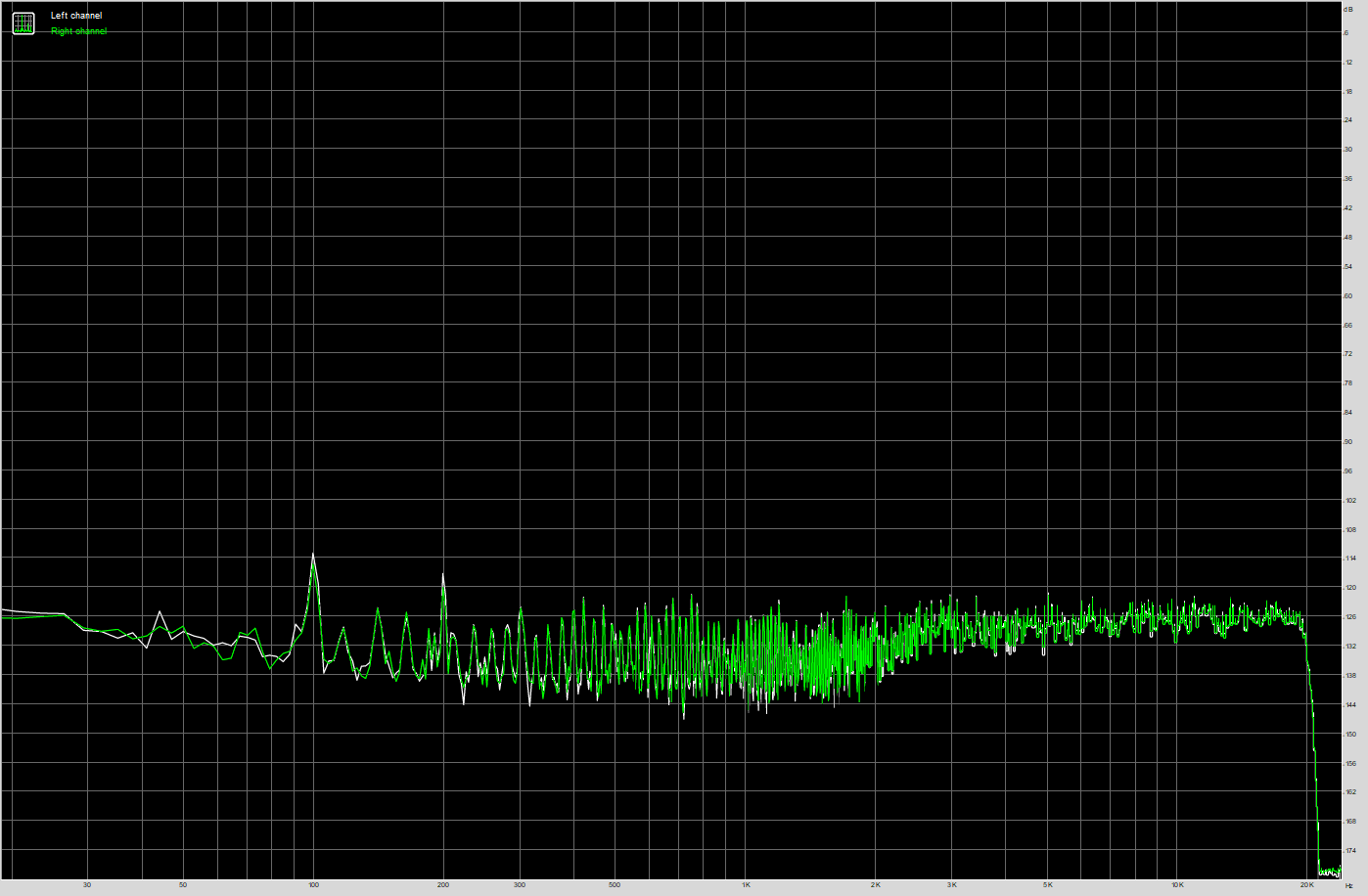Click the 20K frequency axis label
The image size is (1368, 896).
[x=1306, y=885]
